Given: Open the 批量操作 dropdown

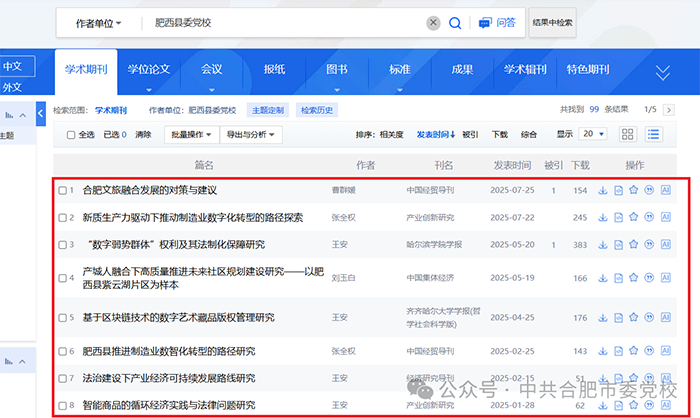Looking at the screenshot, I should 192,134.
